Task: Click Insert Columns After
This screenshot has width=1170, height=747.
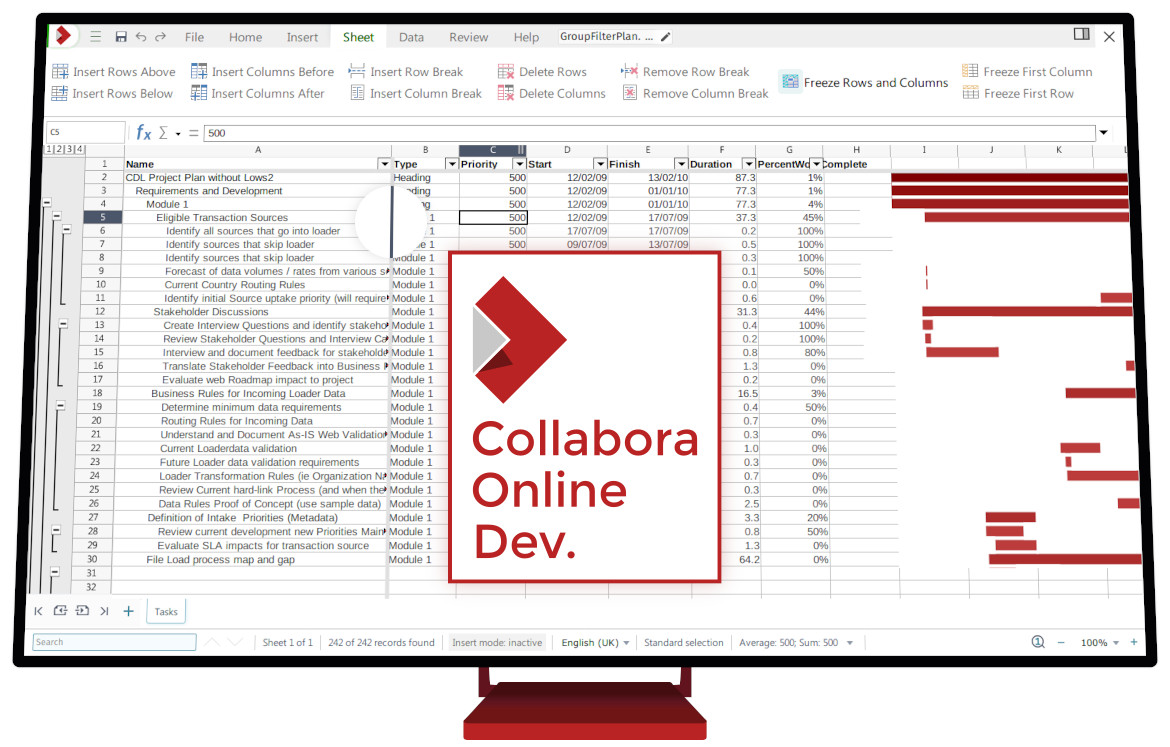Action: (x=258, y=93)
